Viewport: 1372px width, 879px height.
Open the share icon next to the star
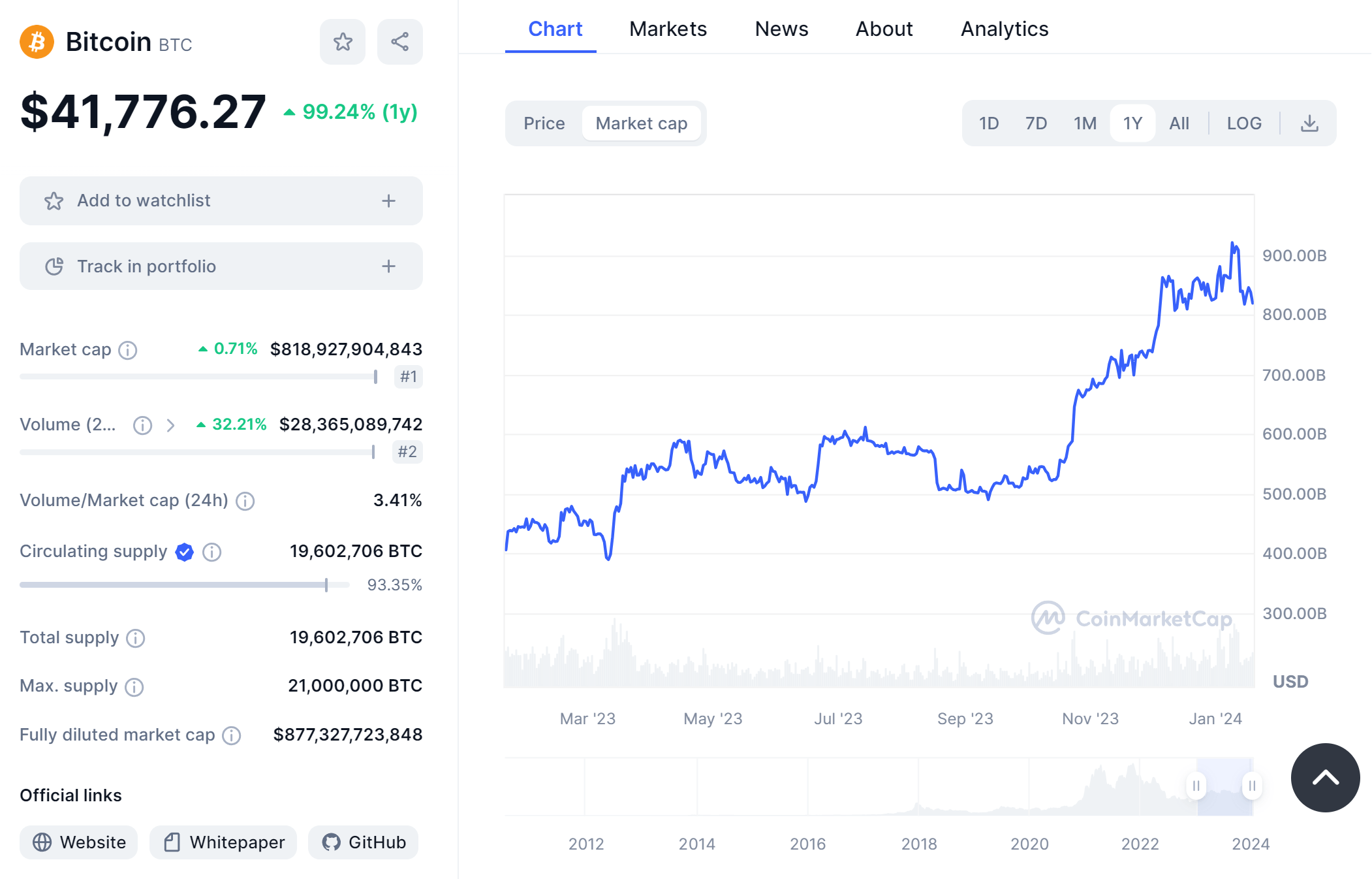coord(399,41)
